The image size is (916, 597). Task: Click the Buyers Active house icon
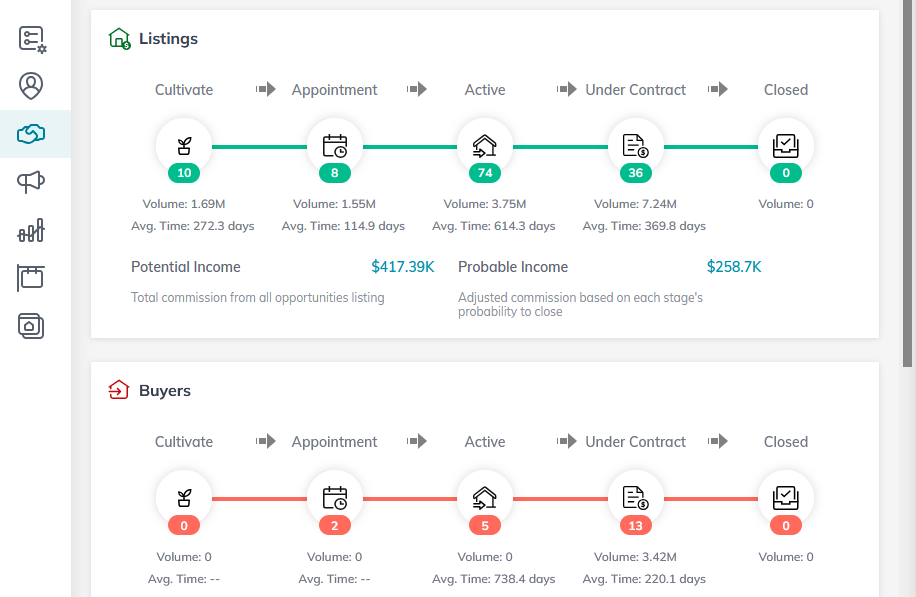tap(485, 498)
